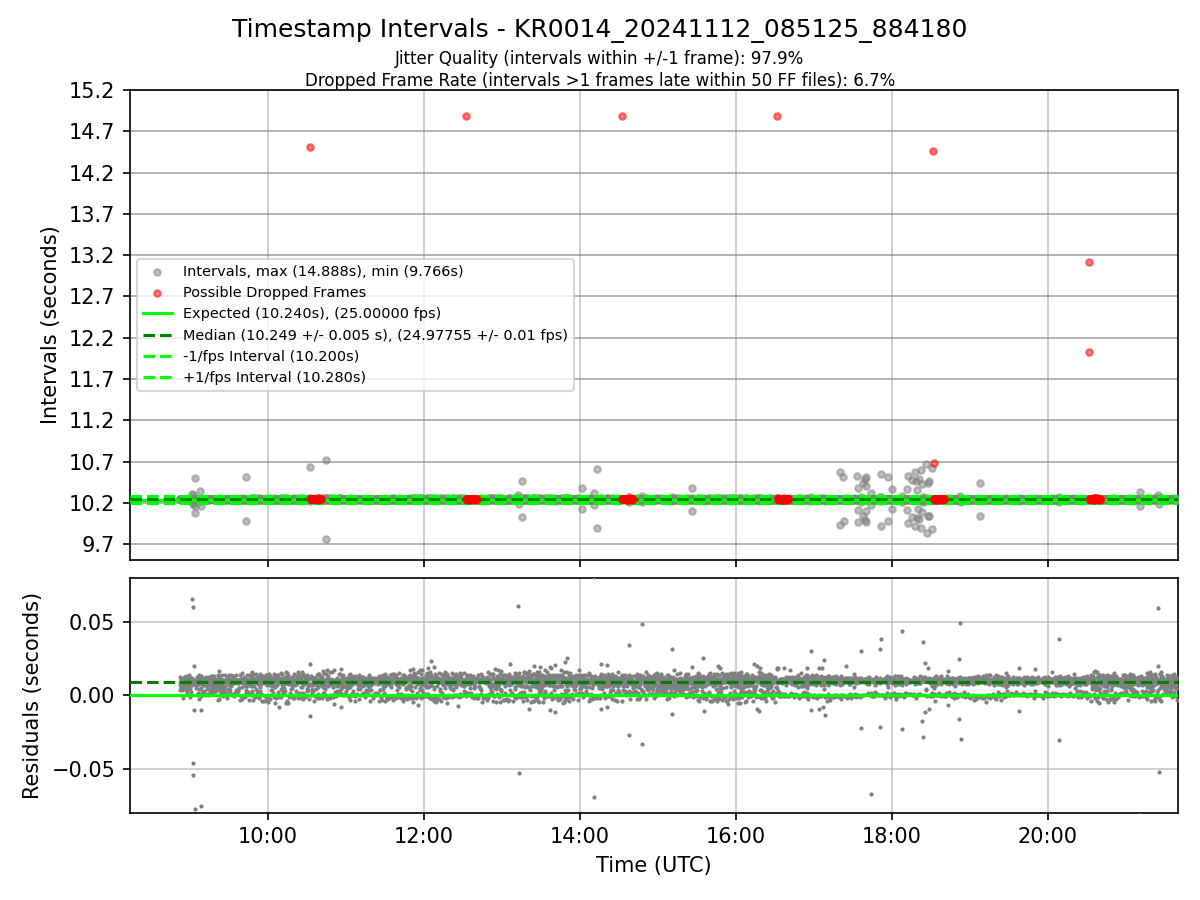The height and width of the screenshot is (900, 1200).
Task: Click the red point near 10.7 seconds after 18:00
Action: click(x=934, y=463)
